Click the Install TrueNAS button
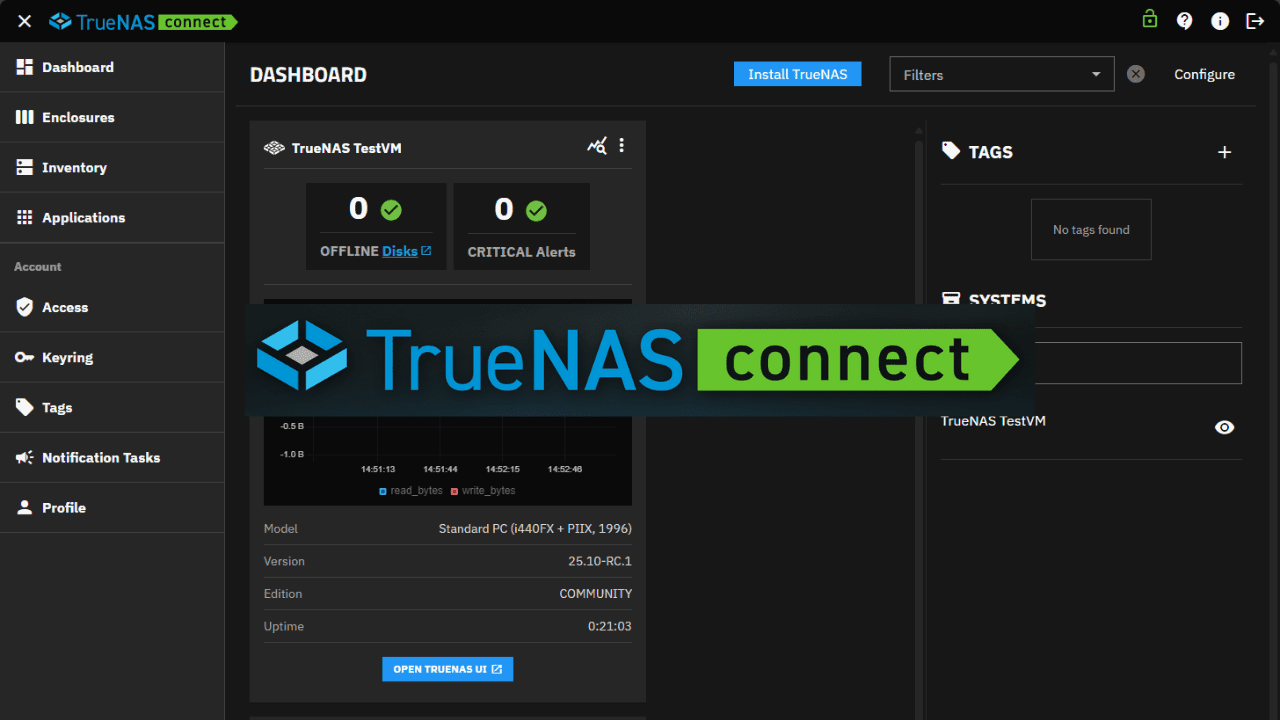 click(x=797, y=74)
